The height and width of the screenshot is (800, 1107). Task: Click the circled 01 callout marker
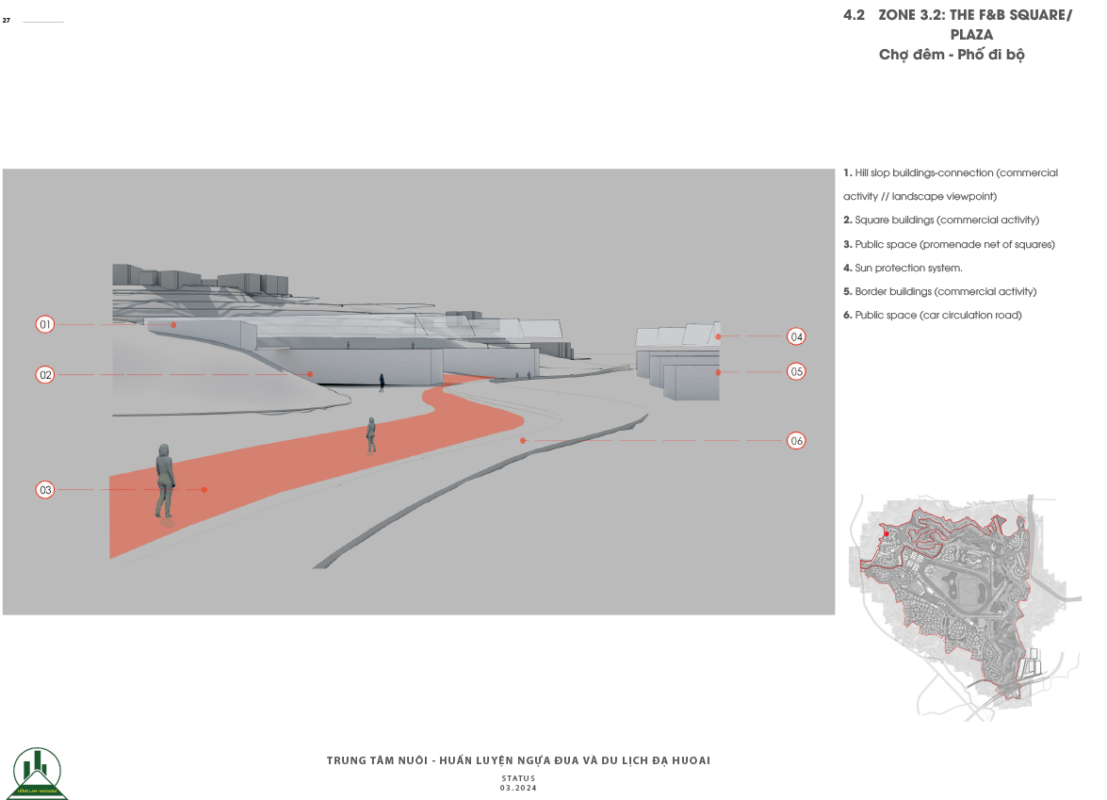pos(45,324)
